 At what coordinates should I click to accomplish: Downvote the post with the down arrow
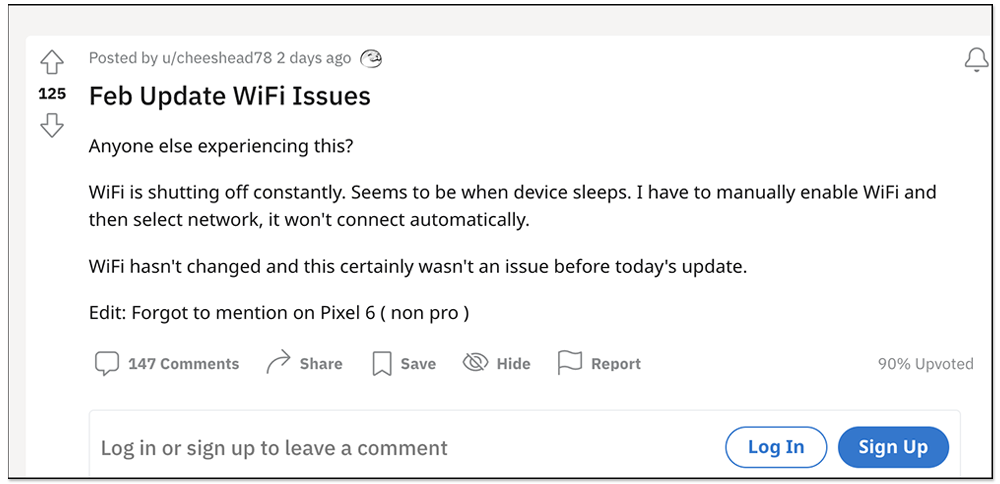click(52, 125)
